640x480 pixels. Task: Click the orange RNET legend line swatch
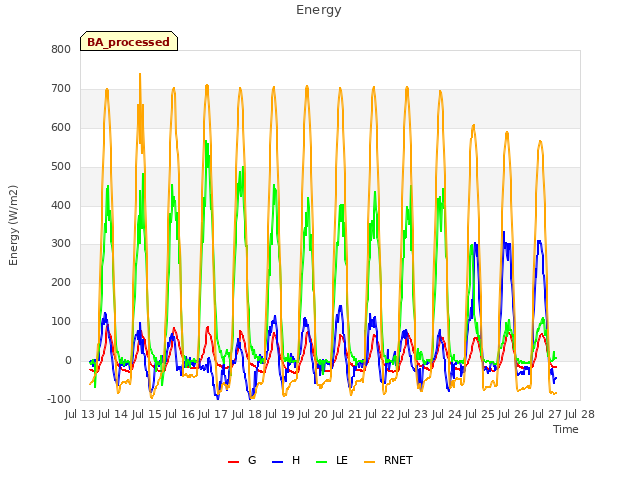(x=369, y=462)
